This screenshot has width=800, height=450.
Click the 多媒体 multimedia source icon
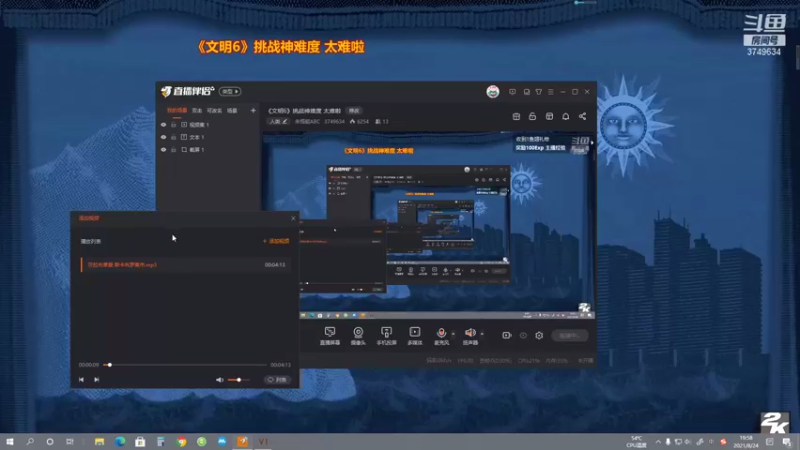(415, 332)
